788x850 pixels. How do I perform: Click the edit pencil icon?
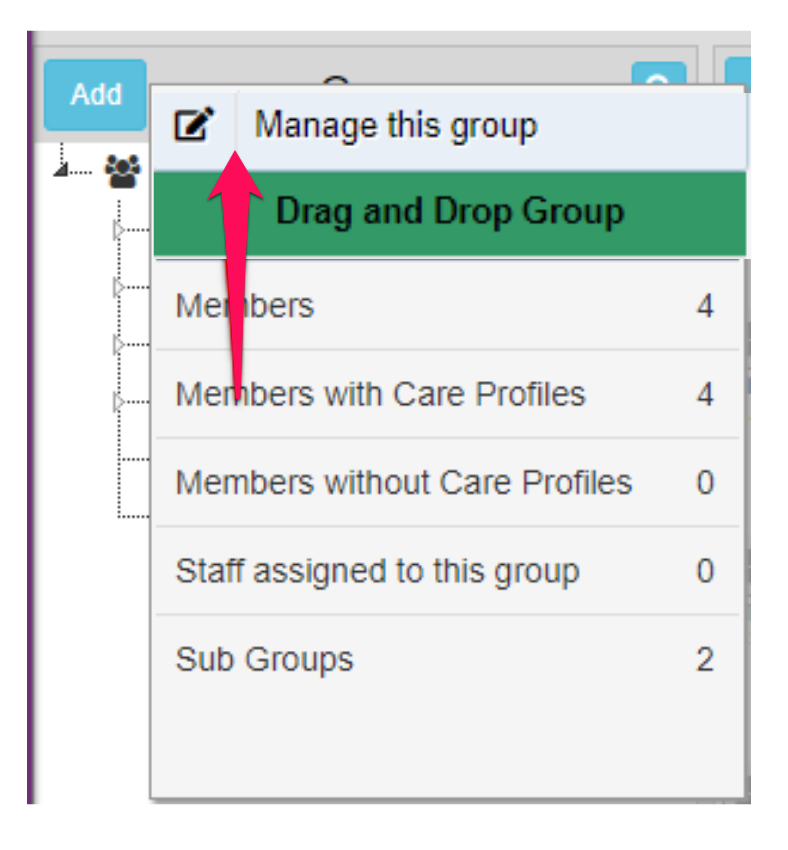[194, 126]
